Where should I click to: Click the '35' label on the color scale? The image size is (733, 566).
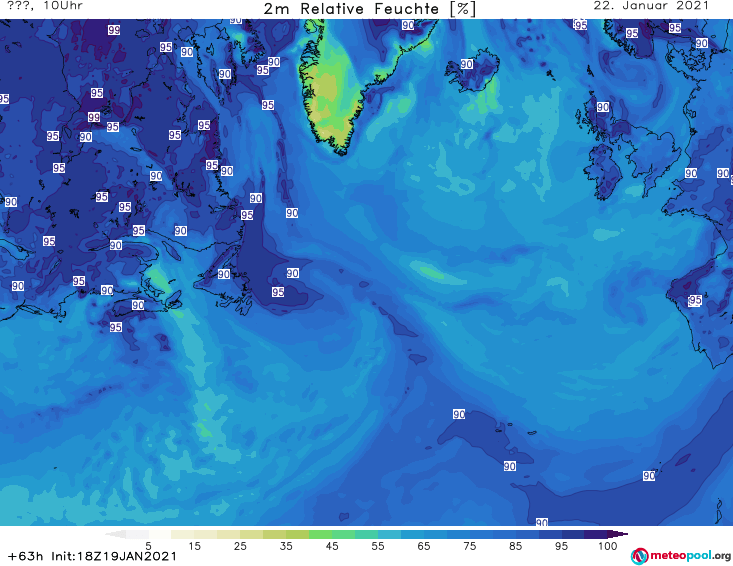pyautogui.click(x=286, y=546)
